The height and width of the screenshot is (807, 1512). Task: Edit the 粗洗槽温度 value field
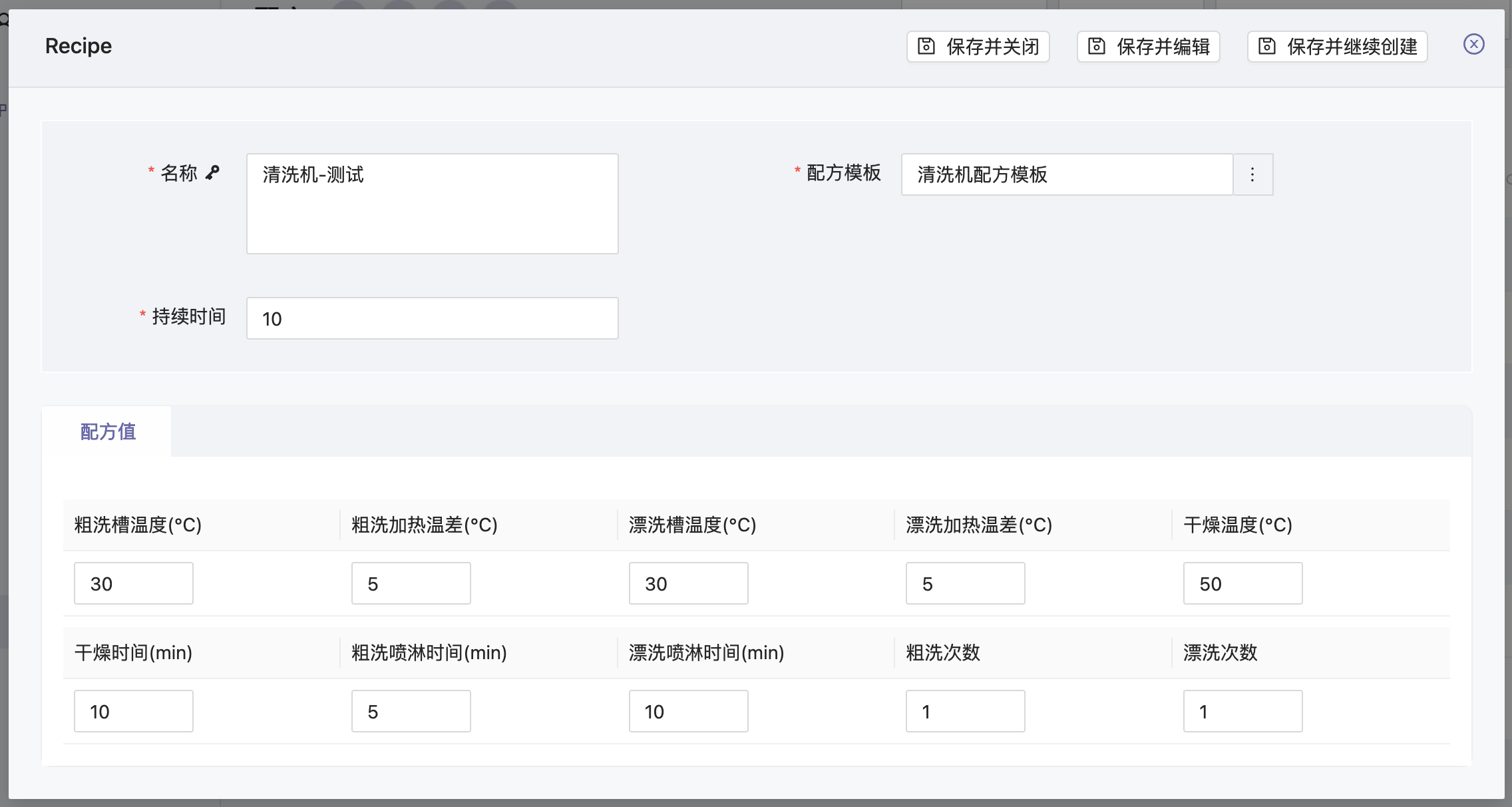(x=134, y=583)
